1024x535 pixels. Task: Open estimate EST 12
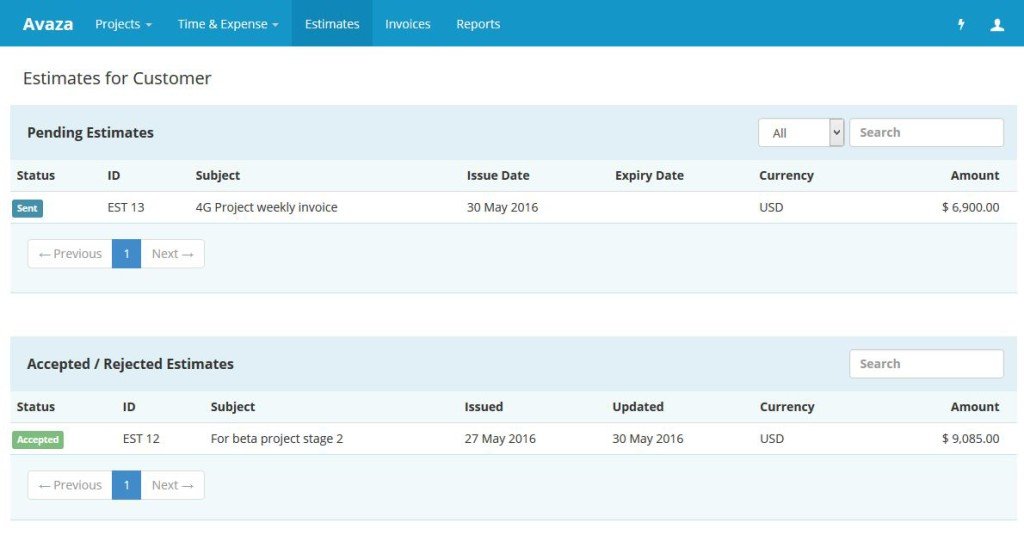tap(141, 439)
